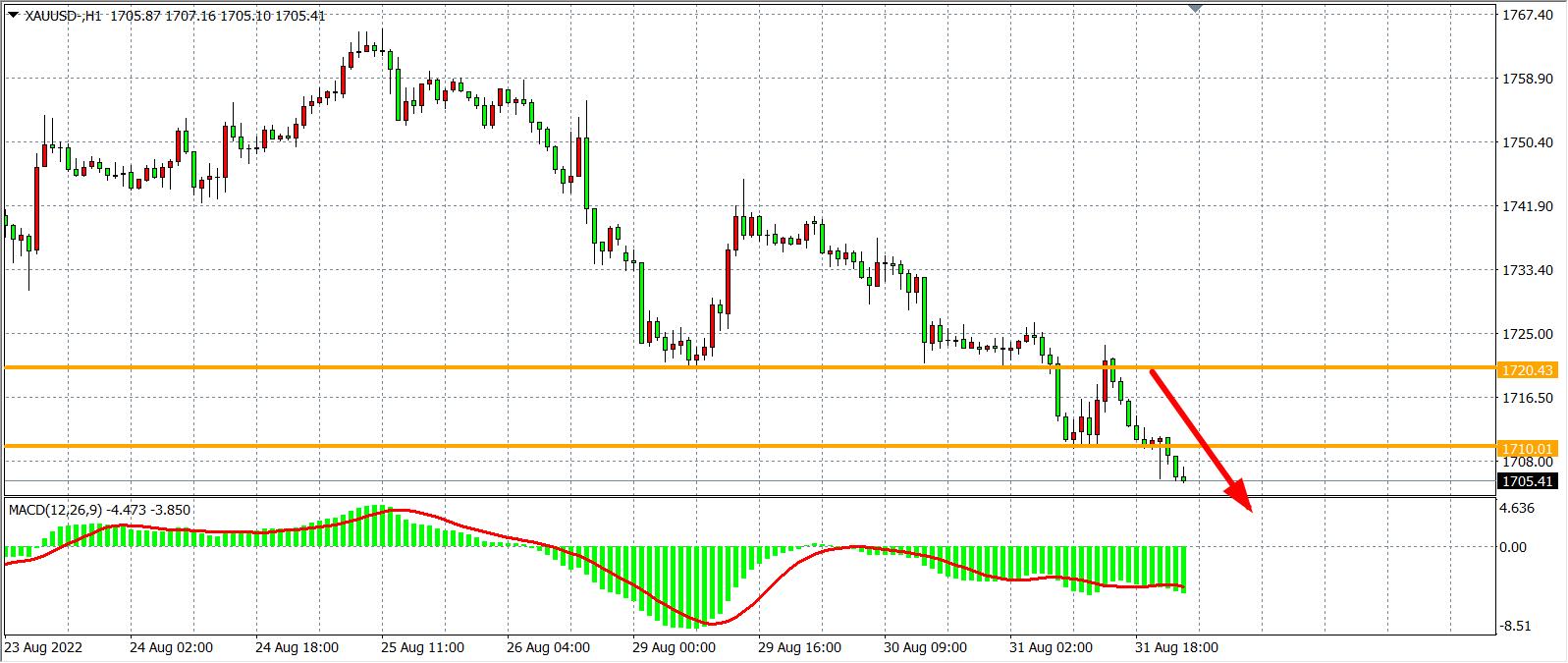Click the 25 Aug 11:00 time label
The image size is (1568, 663).
point(422,648)
